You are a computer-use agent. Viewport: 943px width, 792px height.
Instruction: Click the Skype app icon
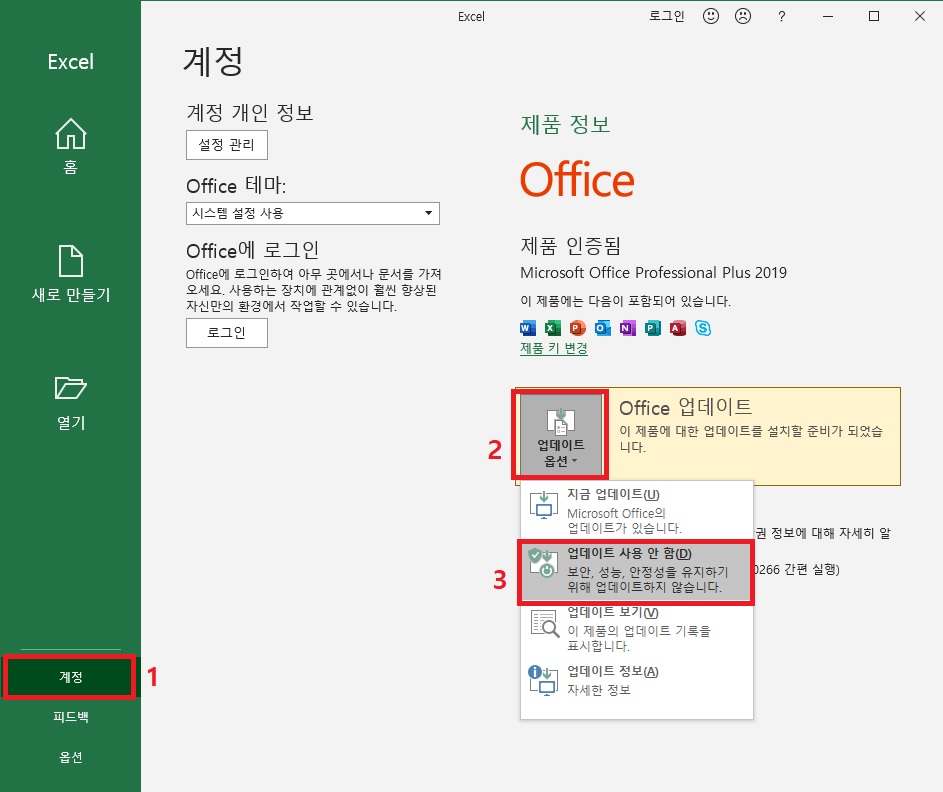[703, 328]
